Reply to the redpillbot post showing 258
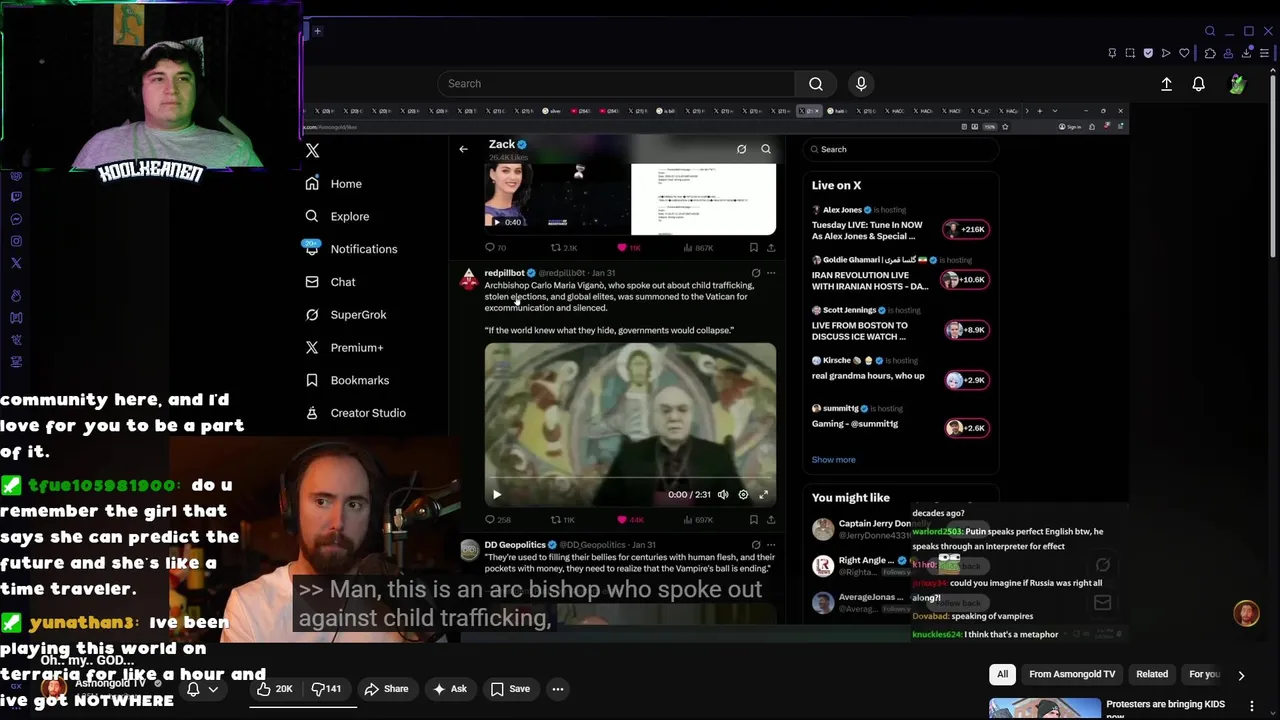The width and height of the screenshot is (1280, 720). click(497, 520)
